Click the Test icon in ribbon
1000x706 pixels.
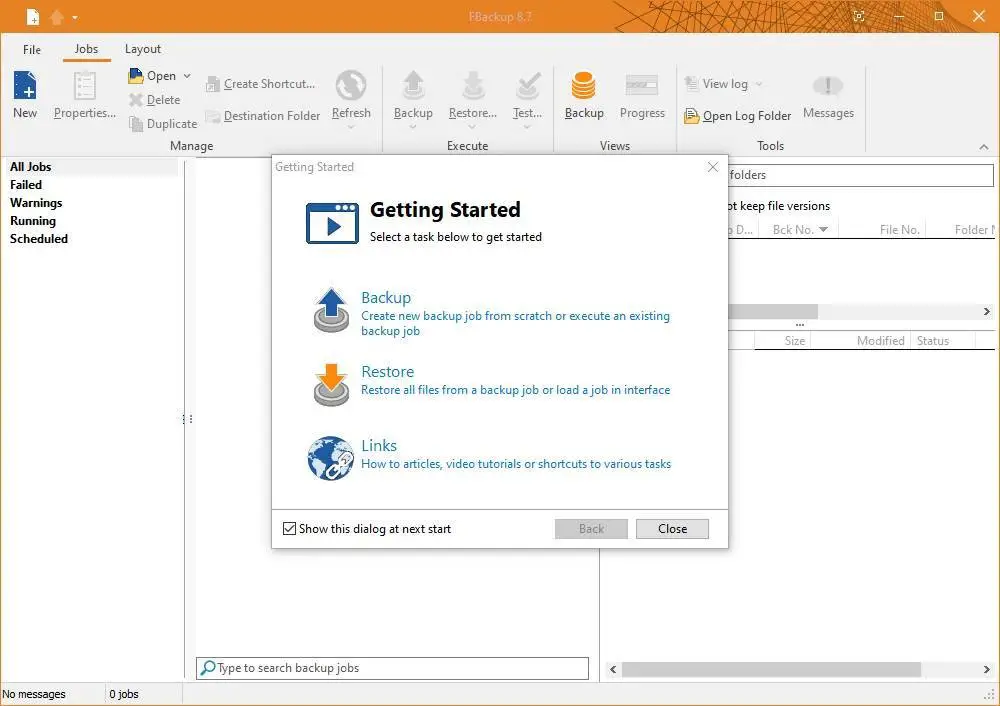pos(528,85)
